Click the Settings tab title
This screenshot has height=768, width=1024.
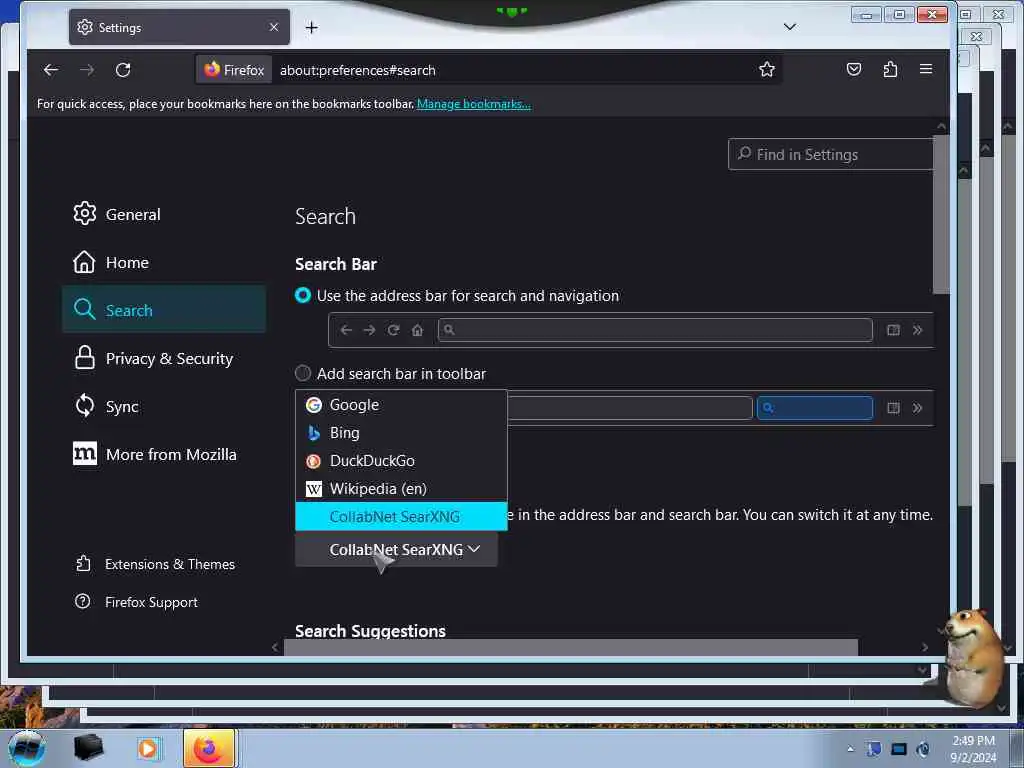click(x=120, y=27)
